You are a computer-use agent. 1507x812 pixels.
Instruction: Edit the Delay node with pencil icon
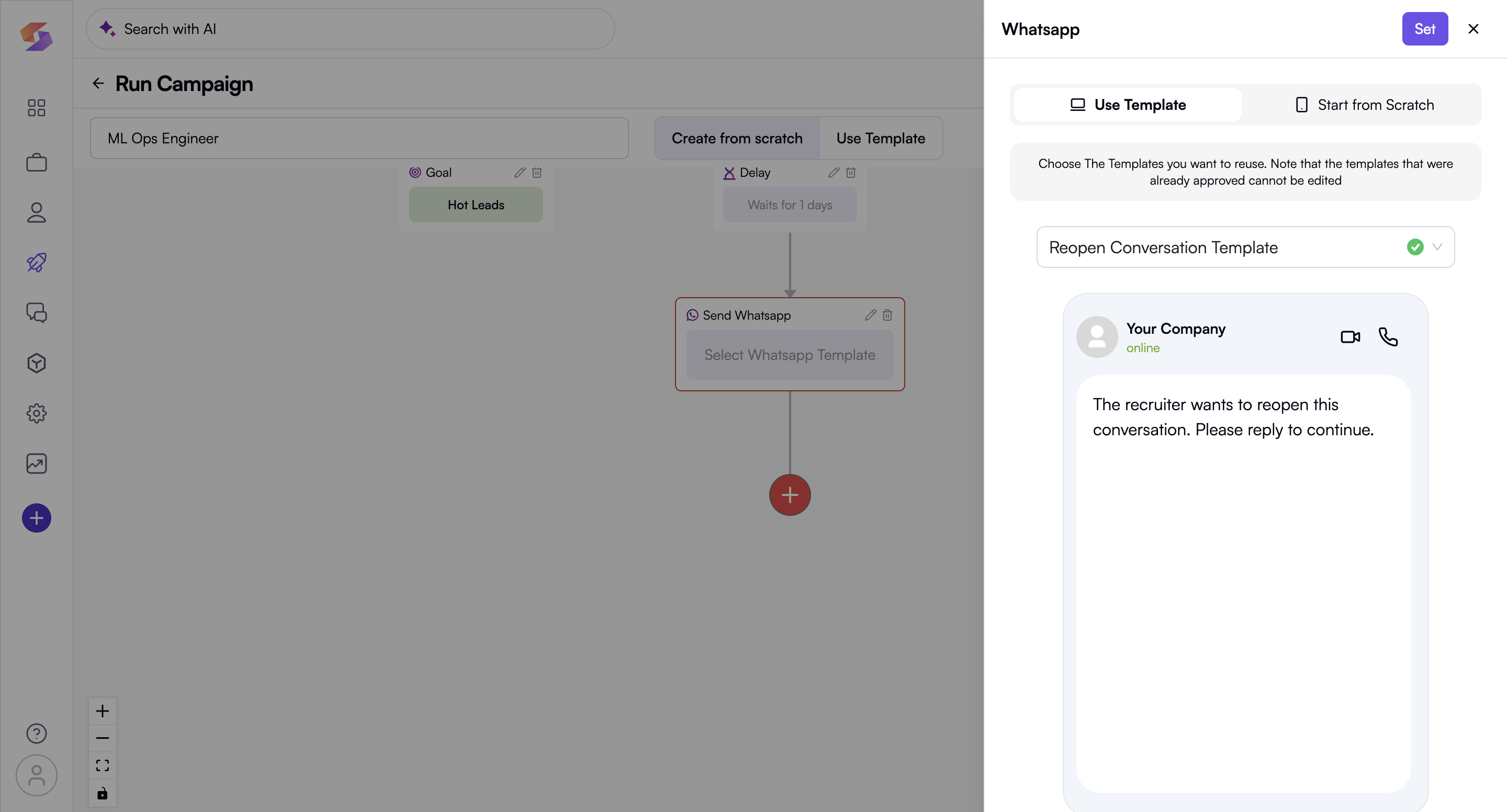tap(834, 173)
